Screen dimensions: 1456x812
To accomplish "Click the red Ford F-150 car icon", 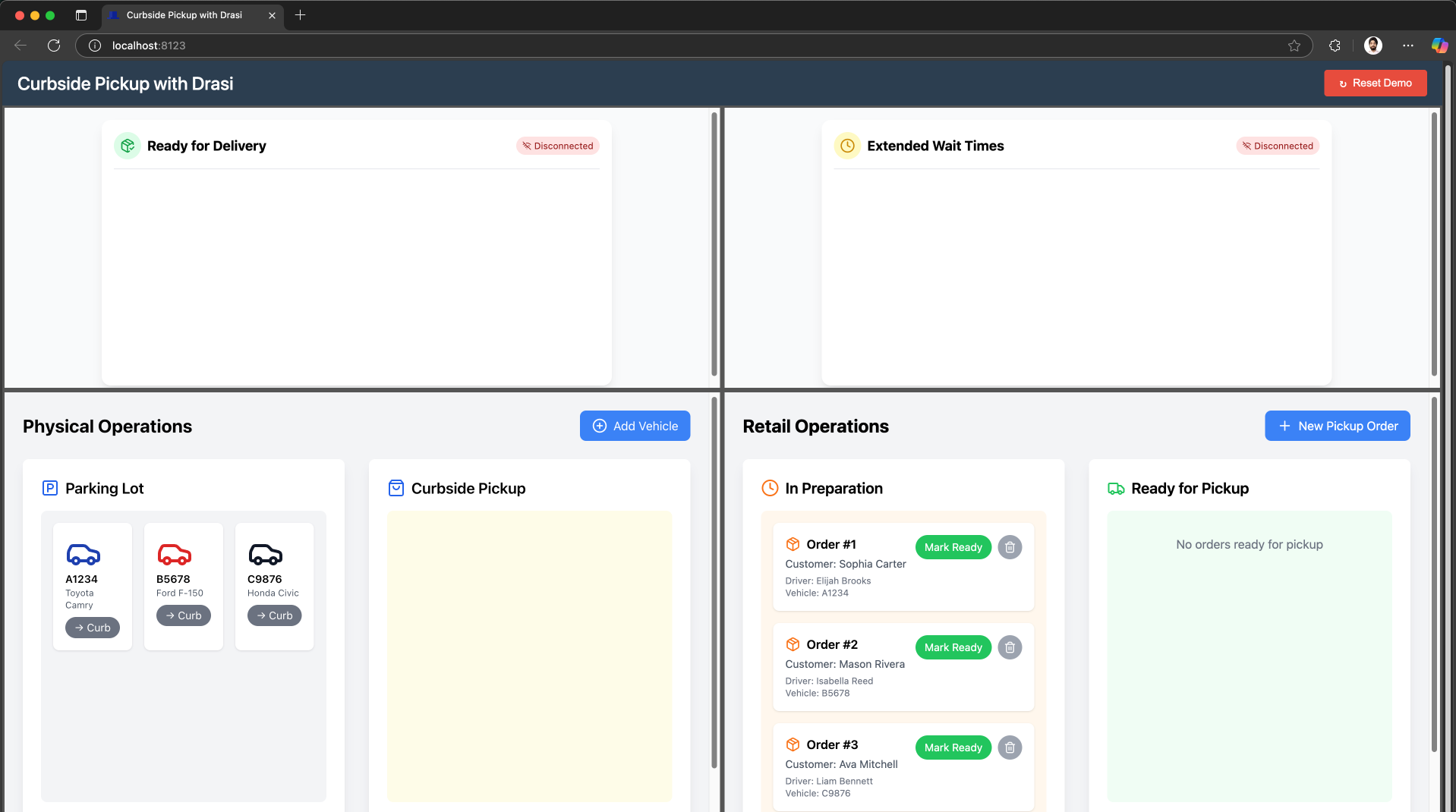I will point(173,554).
